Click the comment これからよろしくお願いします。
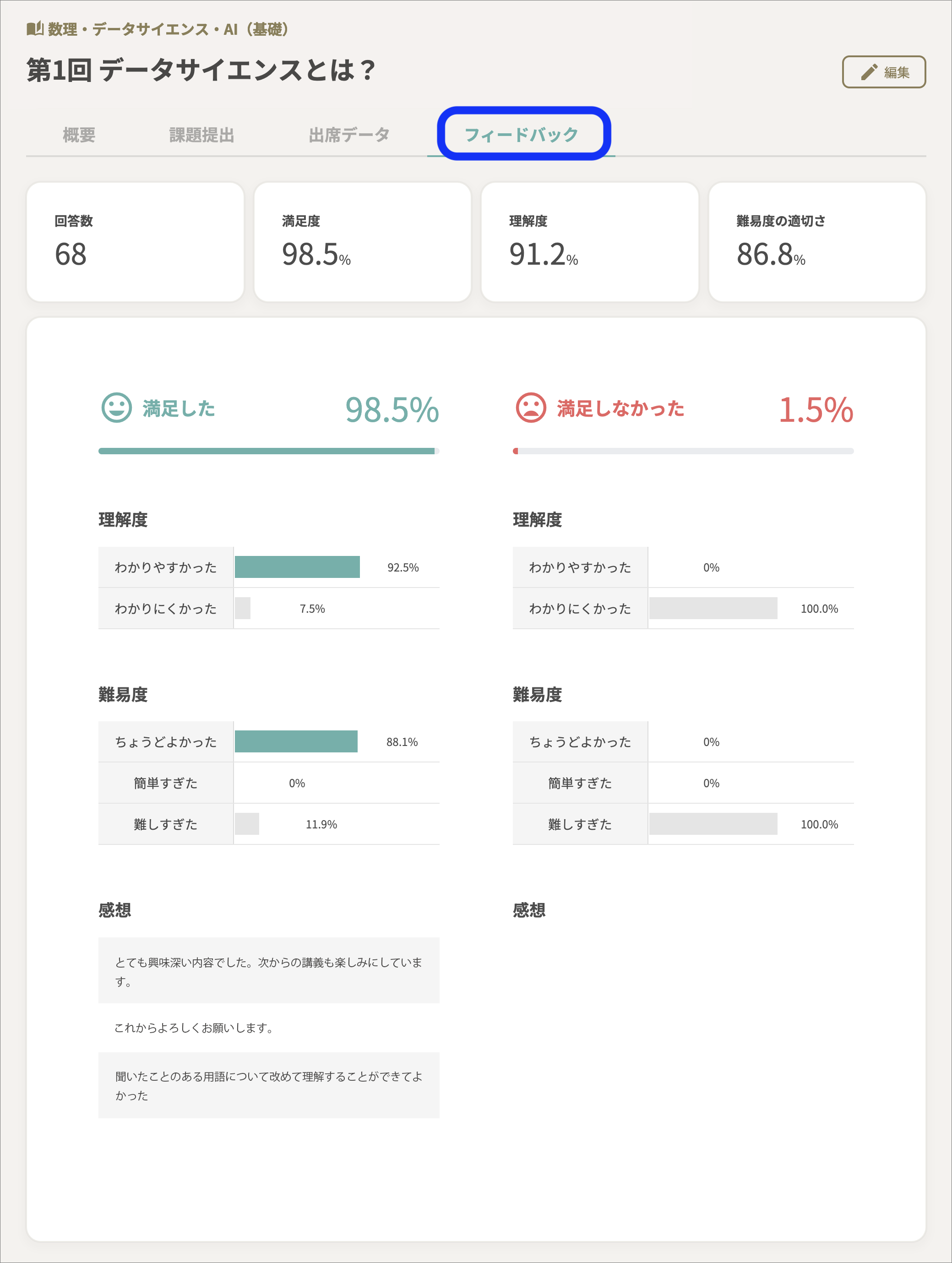Viewport: 952px width, 1263px height. pos(195,1029)
